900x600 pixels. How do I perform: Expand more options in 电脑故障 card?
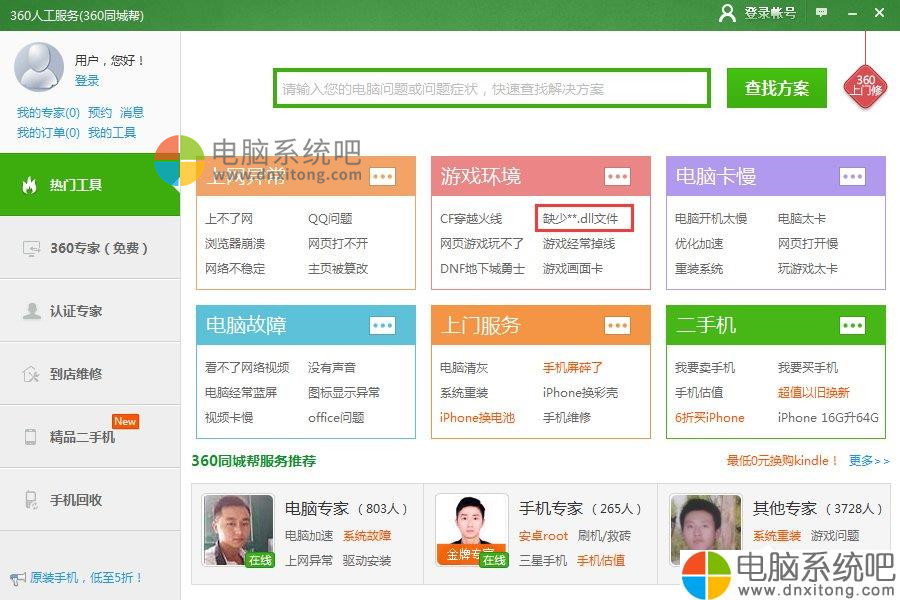(x=382, y=326)
